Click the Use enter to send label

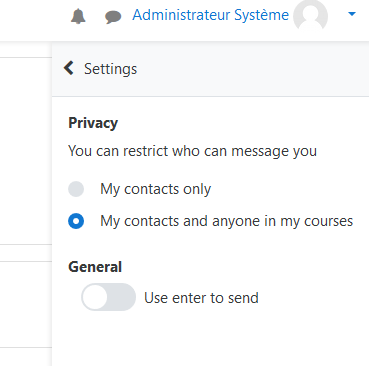point(201,298)
